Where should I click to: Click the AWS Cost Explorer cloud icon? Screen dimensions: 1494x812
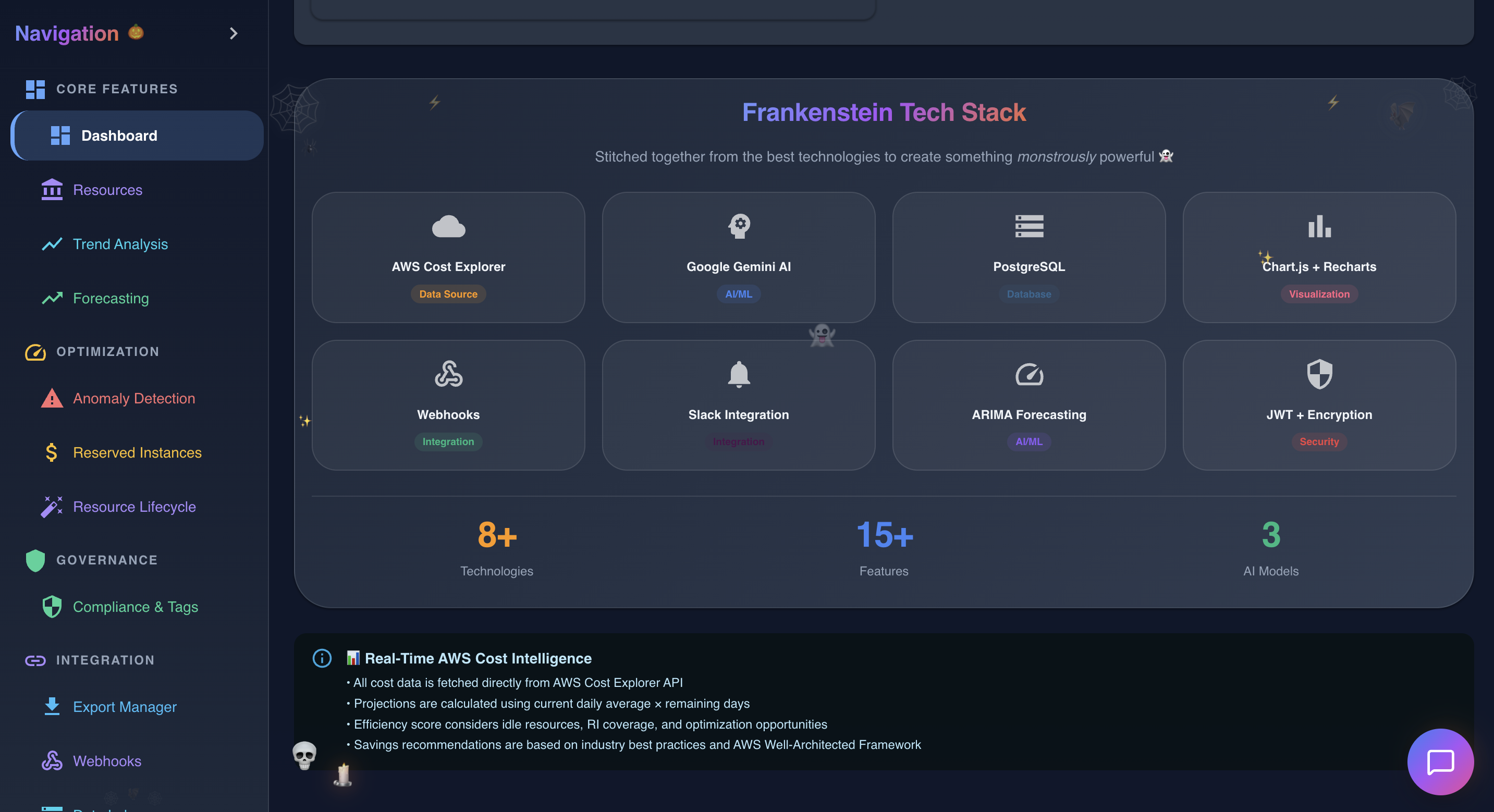click(x=448, y=227)
